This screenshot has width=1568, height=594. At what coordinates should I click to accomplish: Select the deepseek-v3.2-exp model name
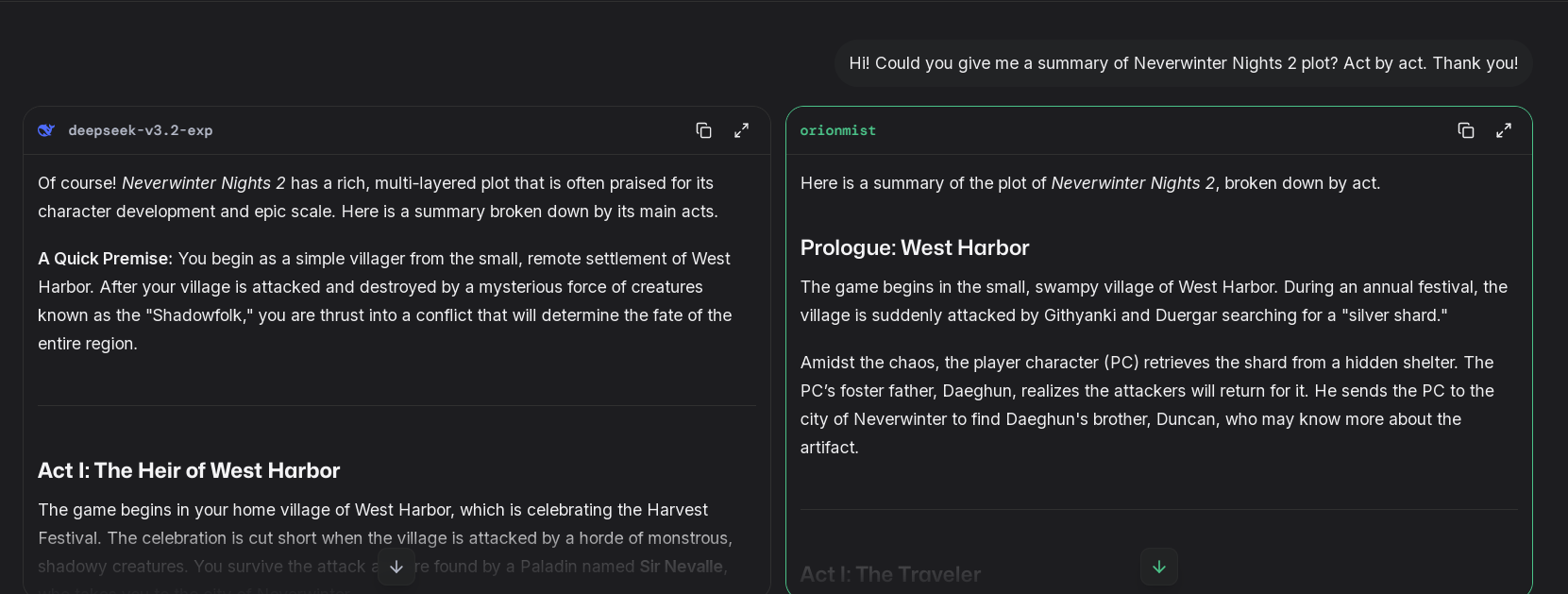pyautogui.click(x=140, y=130)
